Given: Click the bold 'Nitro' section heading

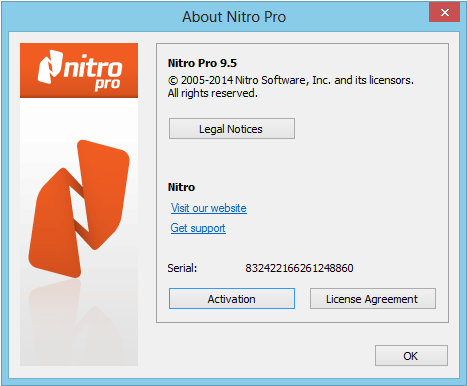Looking at the screenshot, I should (181, 187).
